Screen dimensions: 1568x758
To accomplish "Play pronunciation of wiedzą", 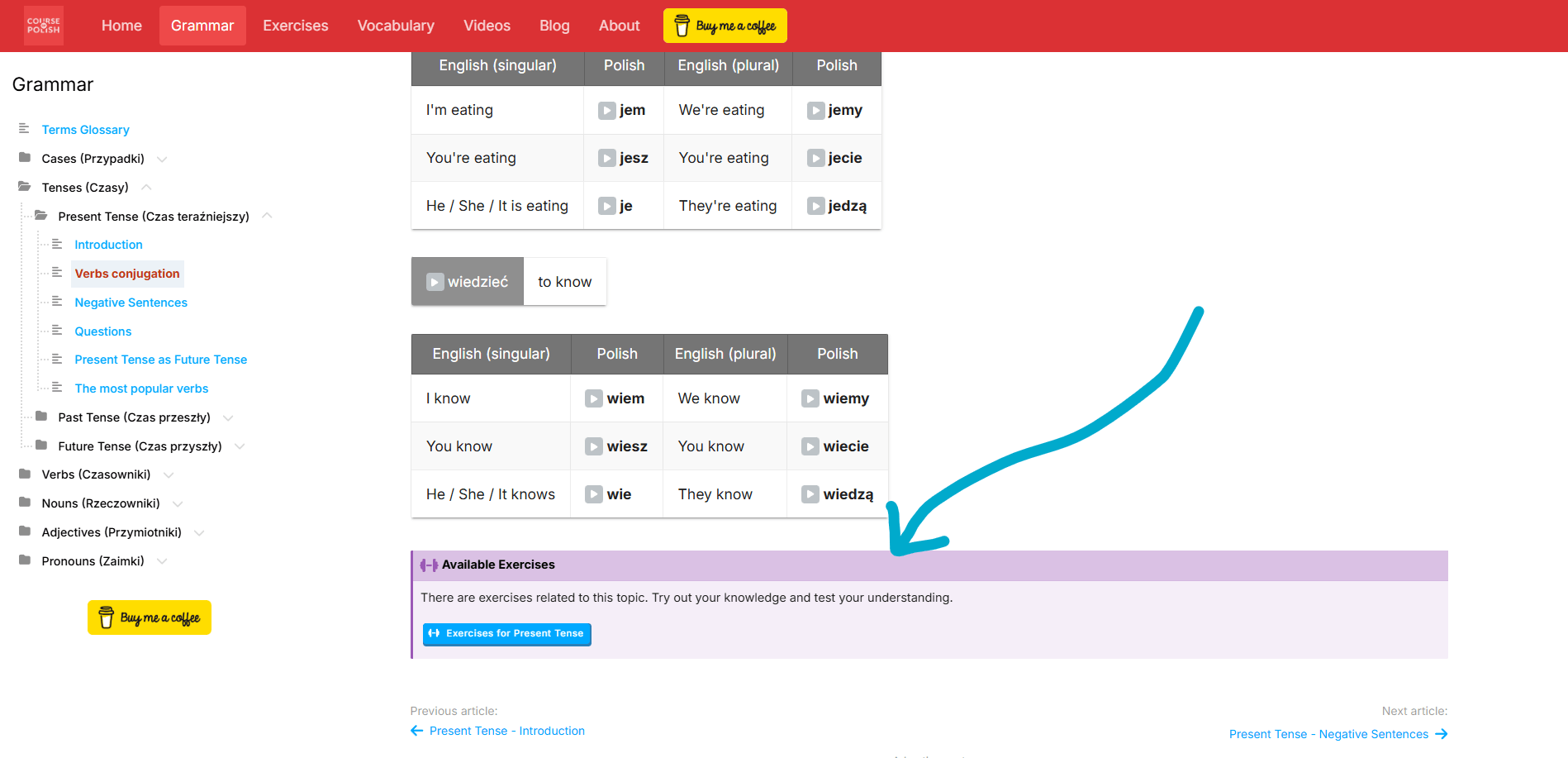I will (810, 495).
